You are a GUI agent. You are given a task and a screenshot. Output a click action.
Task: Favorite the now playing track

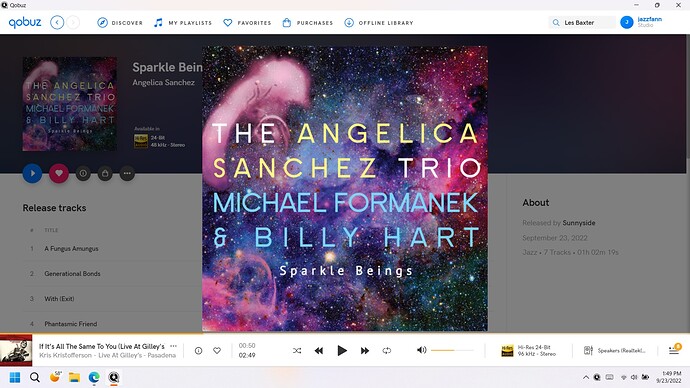(217, 351)
